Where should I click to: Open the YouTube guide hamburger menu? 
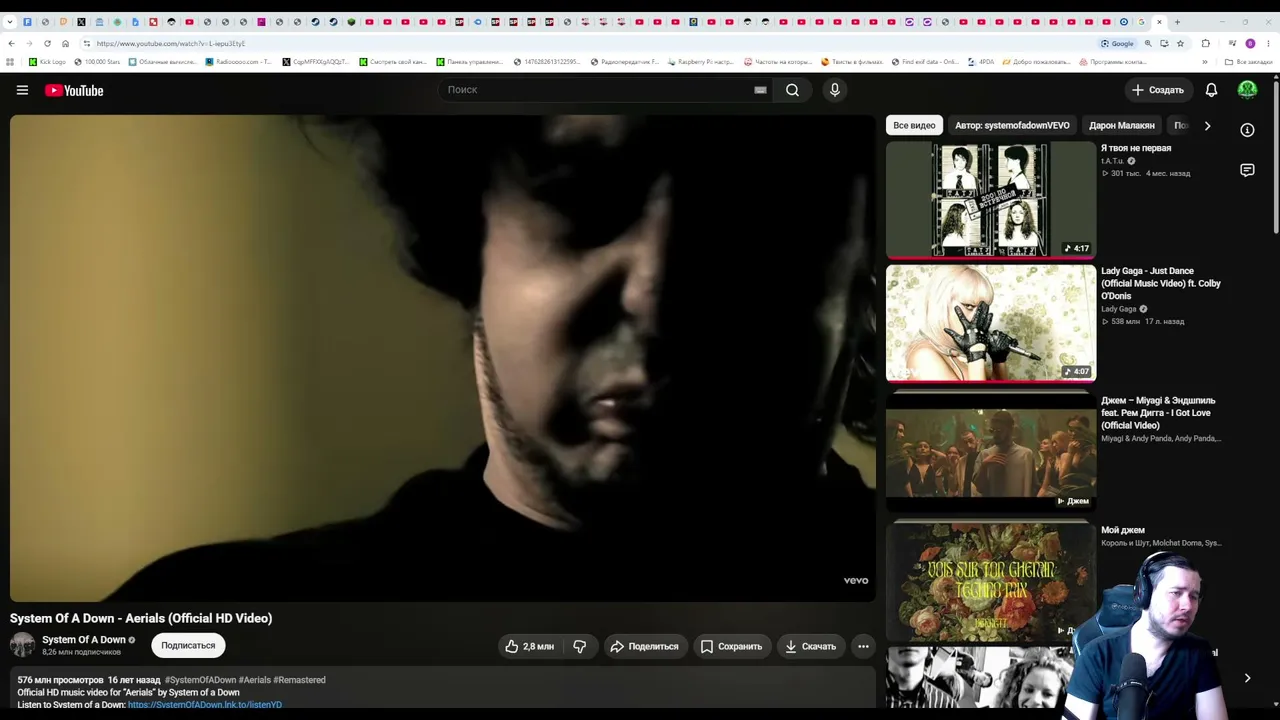pyautogui.click(x=22, y=90)
